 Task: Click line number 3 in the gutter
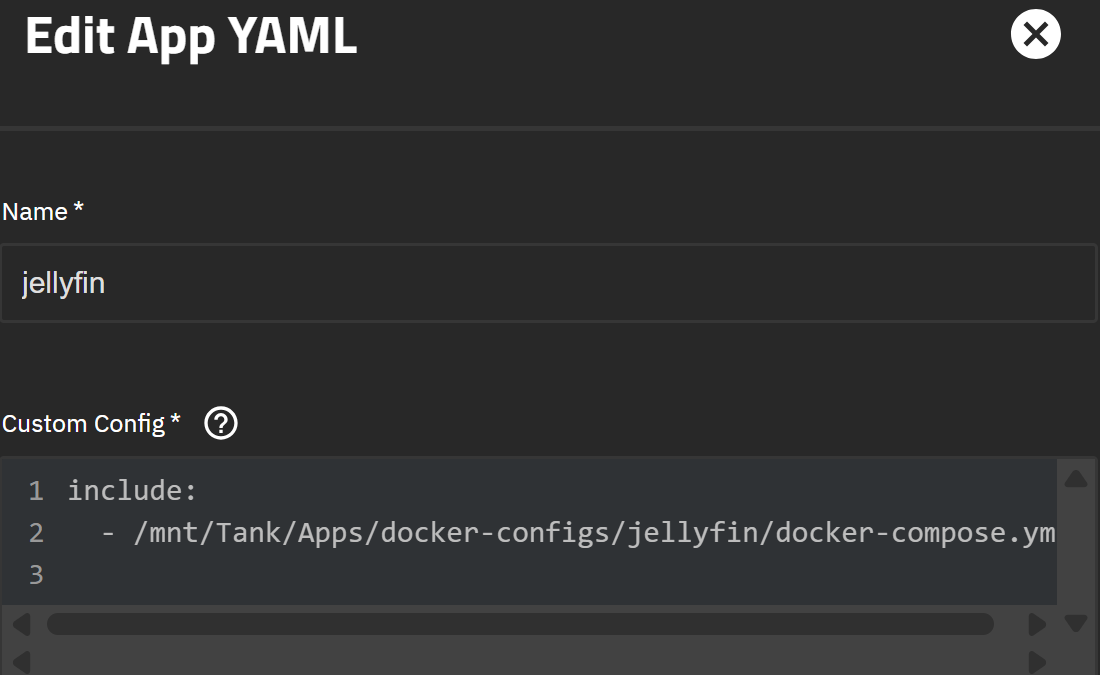point(36,575)
